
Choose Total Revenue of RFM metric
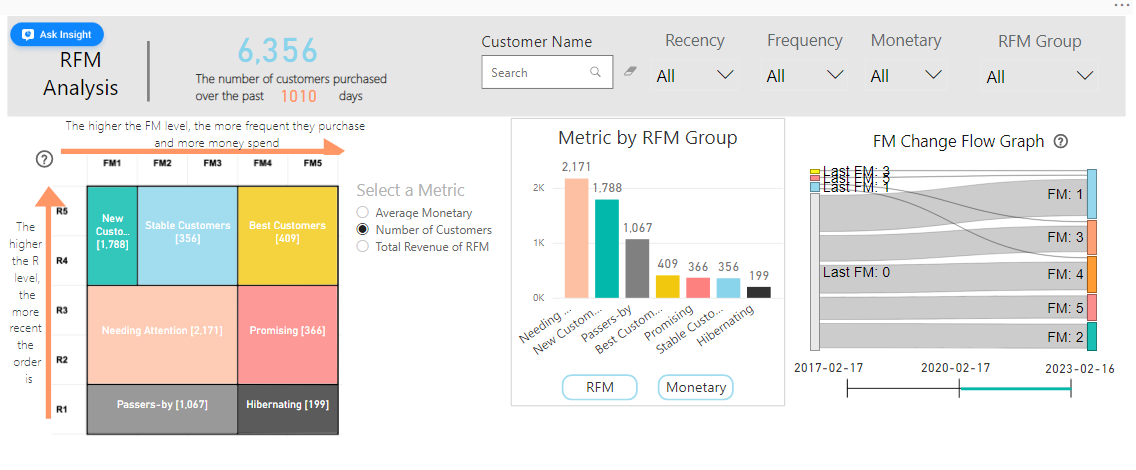(364, 246)
